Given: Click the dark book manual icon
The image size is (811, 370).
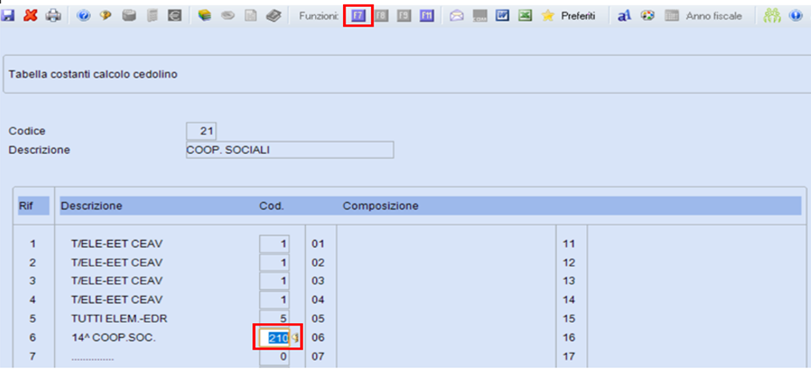Looking at the screenshot, I should tap(274, 16).
